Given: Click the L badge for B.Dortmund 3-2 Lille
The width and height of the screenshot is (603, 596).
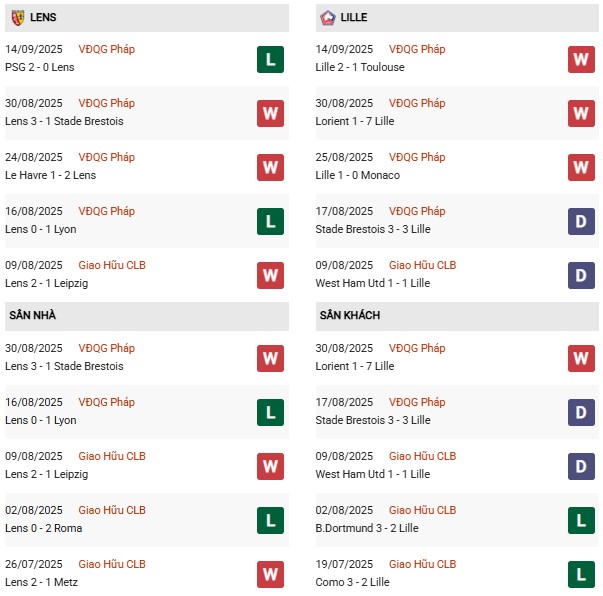Looking at the screenshot, I should pos(581,521).
